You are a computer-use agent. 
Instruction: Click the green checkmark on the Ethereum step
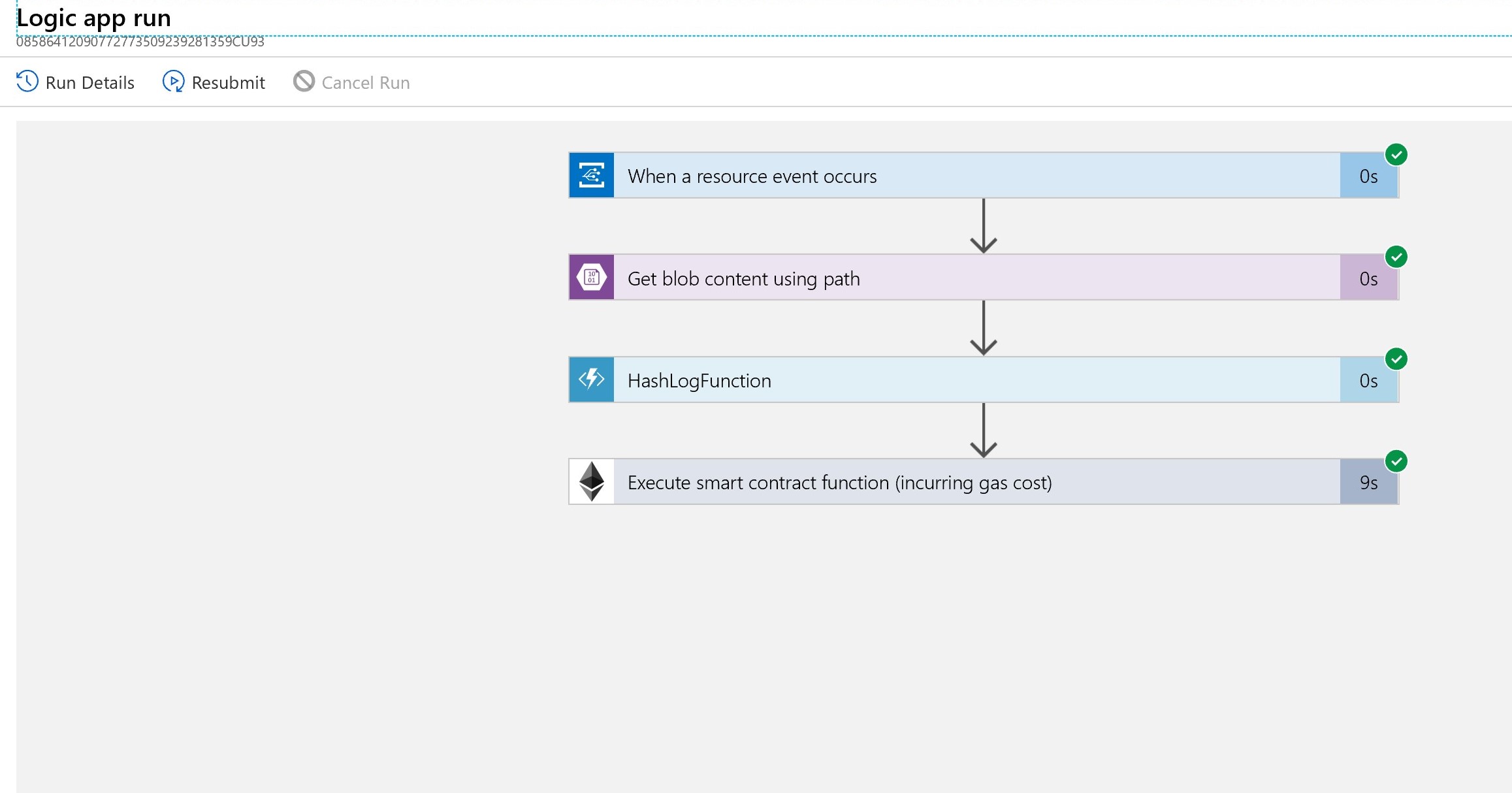[1396, 461]
